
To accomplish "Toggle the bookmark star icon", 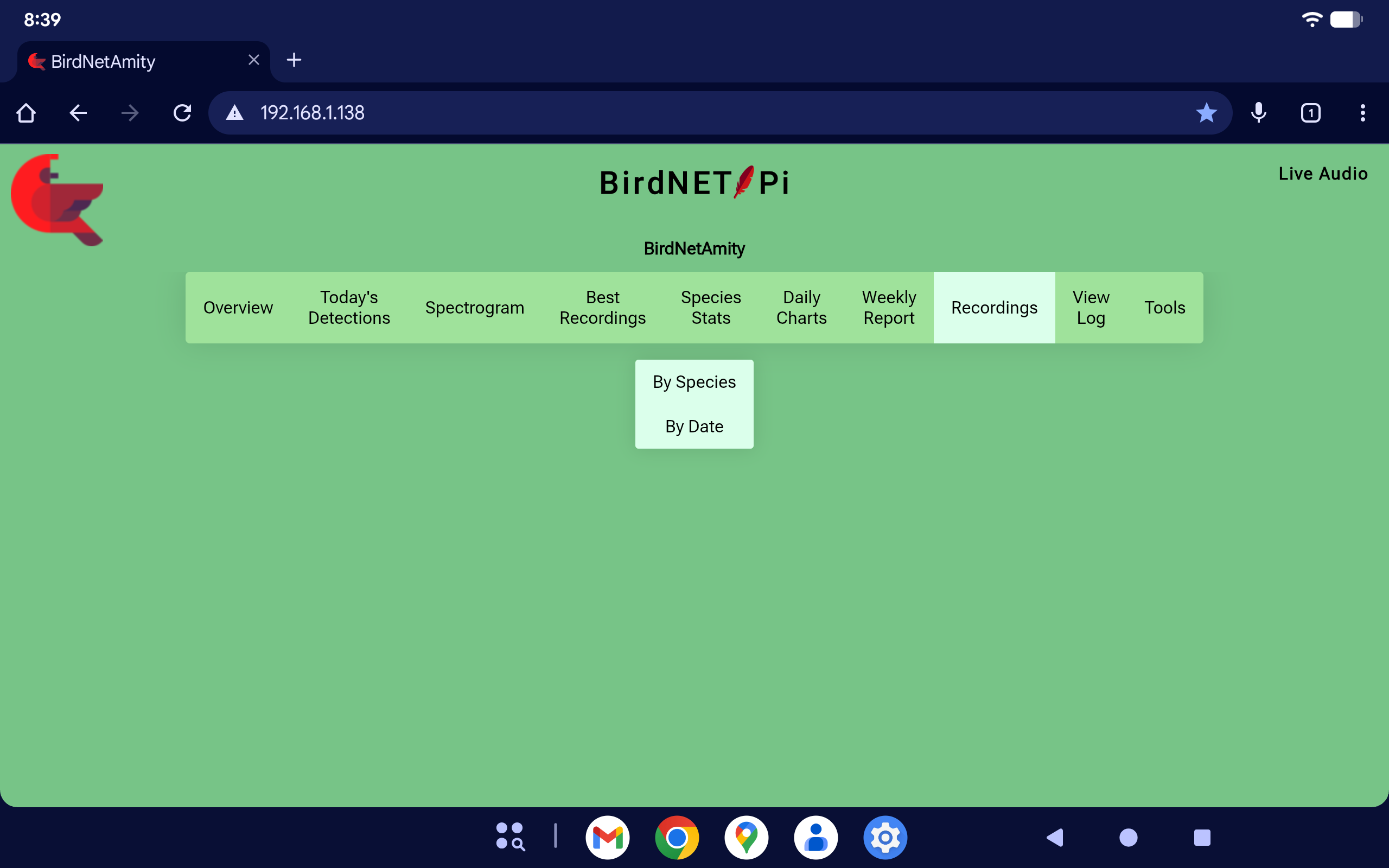I will pyautogui.click(x=1206, y=113).
